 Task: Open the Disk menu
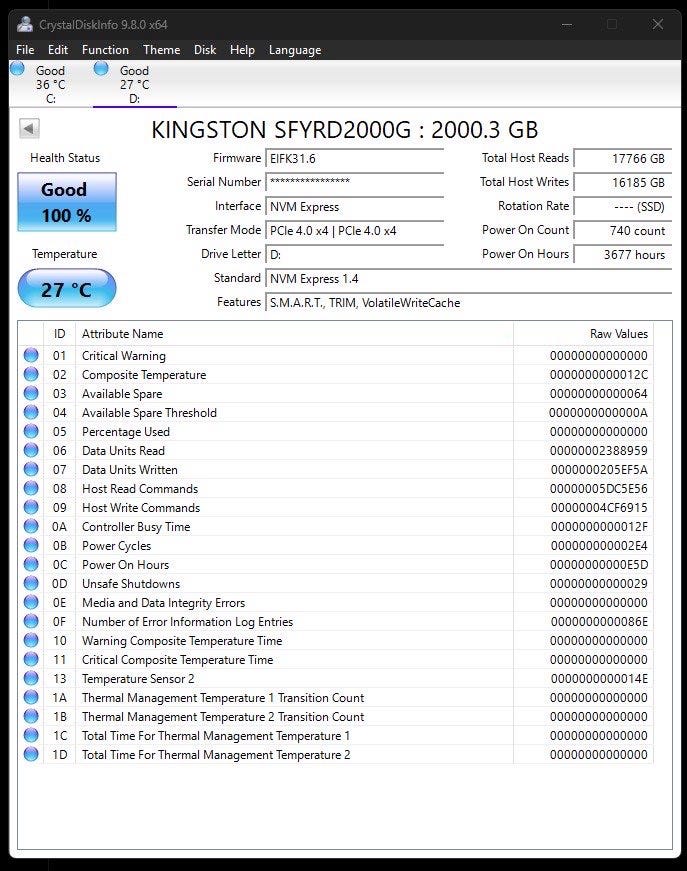click(x=205, y=49)
